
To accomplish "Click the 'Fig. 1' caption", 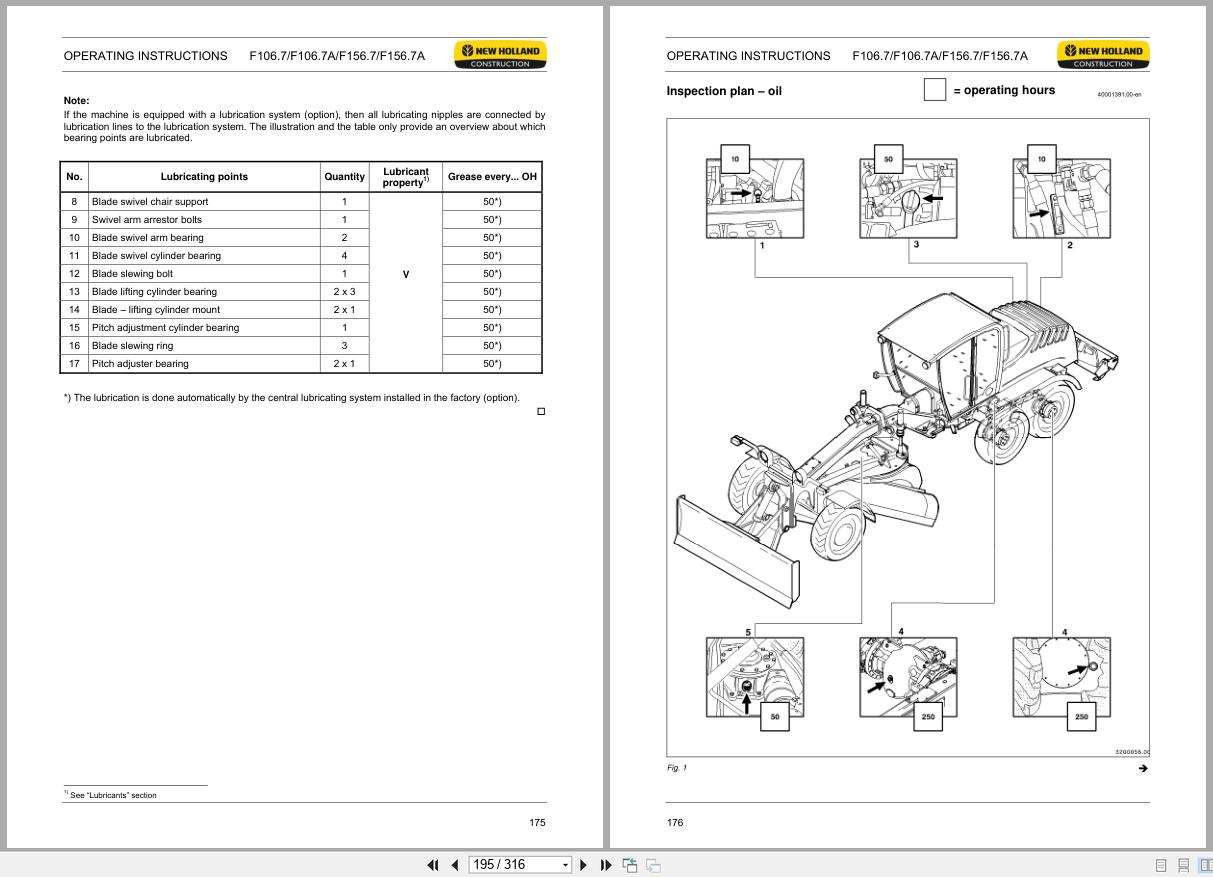I will (x=677, y=768).
